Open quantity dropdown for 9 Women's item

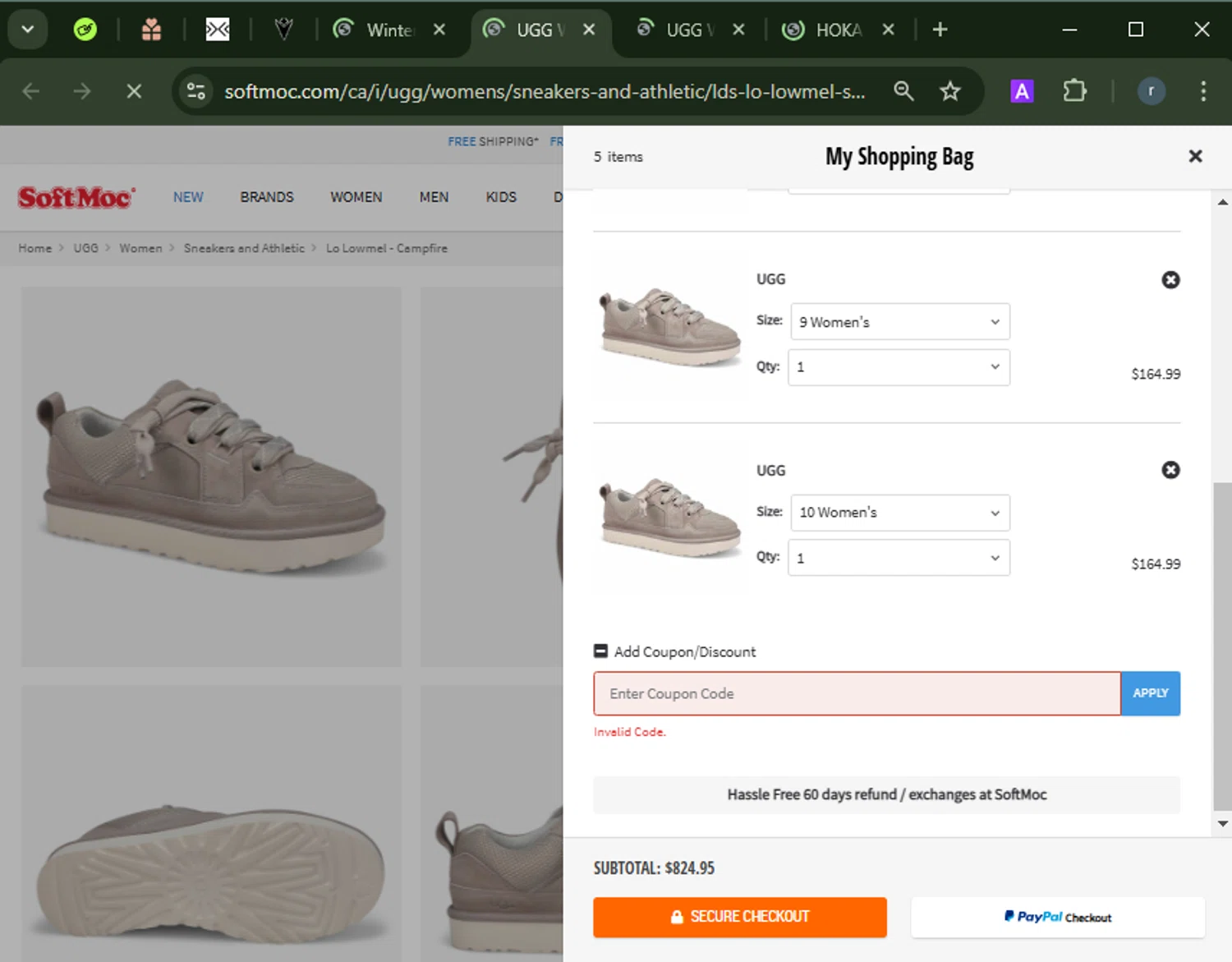[899, 367]
